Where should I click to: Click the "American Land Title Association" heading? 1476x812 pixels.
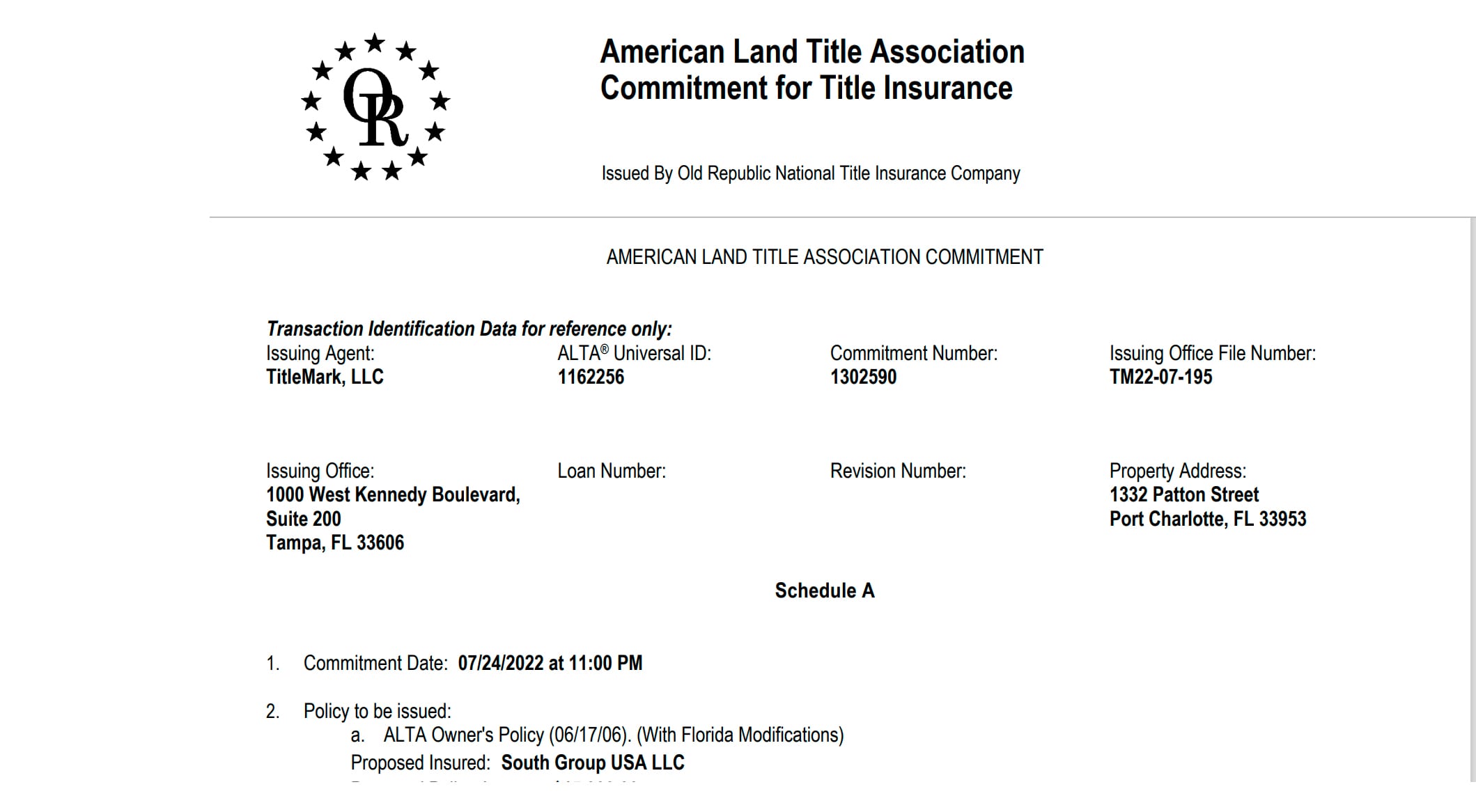811,52
